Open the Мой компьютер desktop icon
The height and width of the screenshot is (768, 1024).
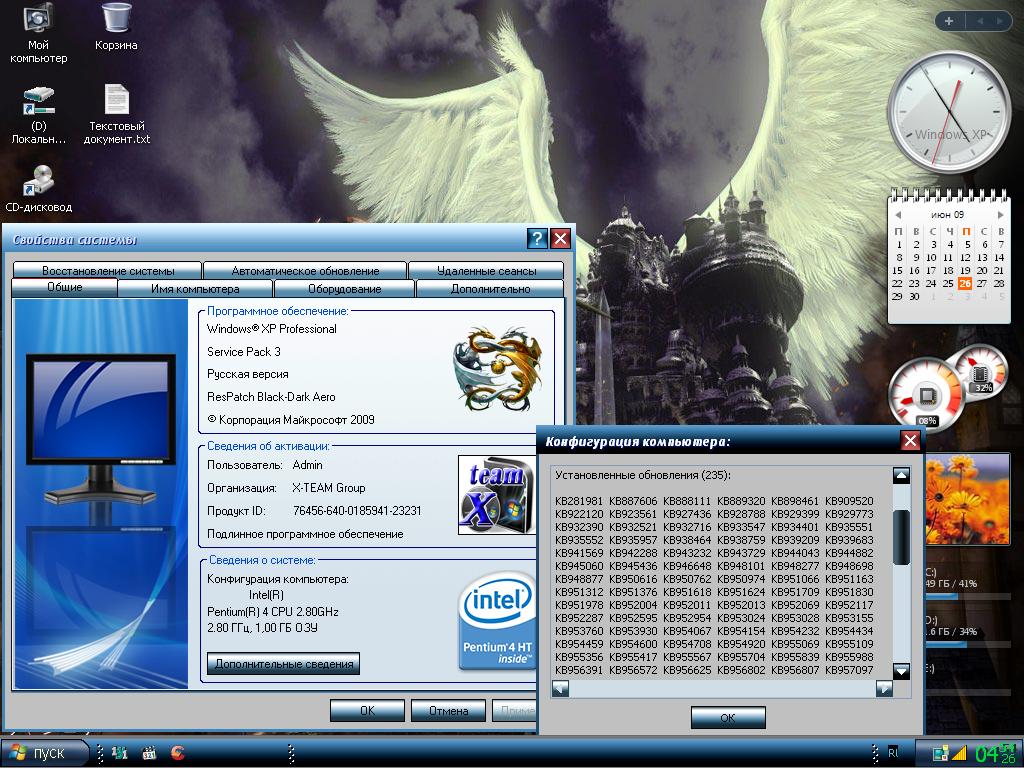click(38, 33)
